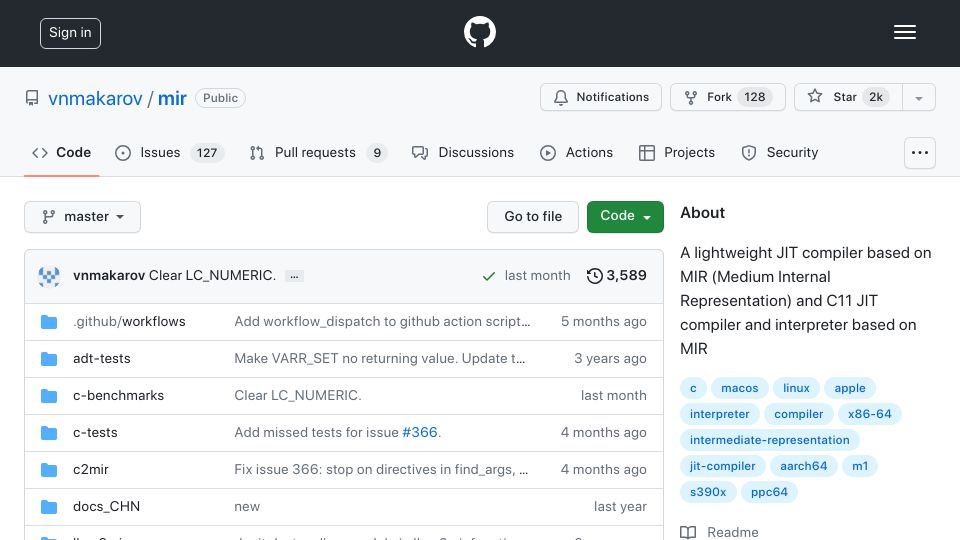Click the Sign in button
The image size is (960, 540).
(70, 33)
